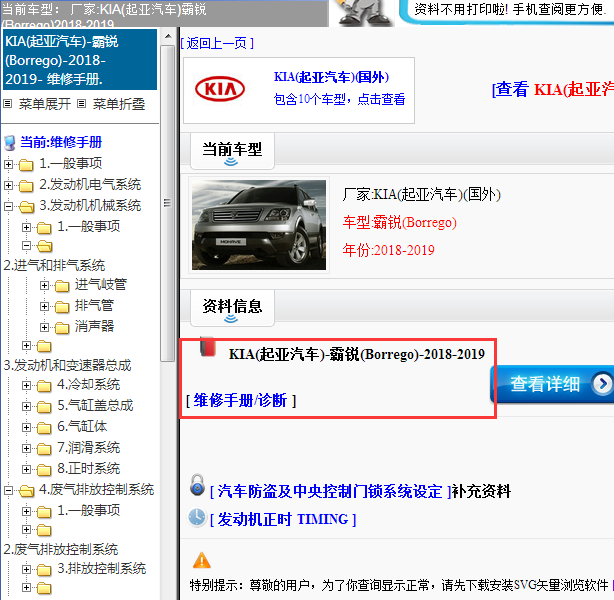Click folder icon beside 进气歧管
The width and height of the screenshot is (614, 600).
tap(62, 286)
